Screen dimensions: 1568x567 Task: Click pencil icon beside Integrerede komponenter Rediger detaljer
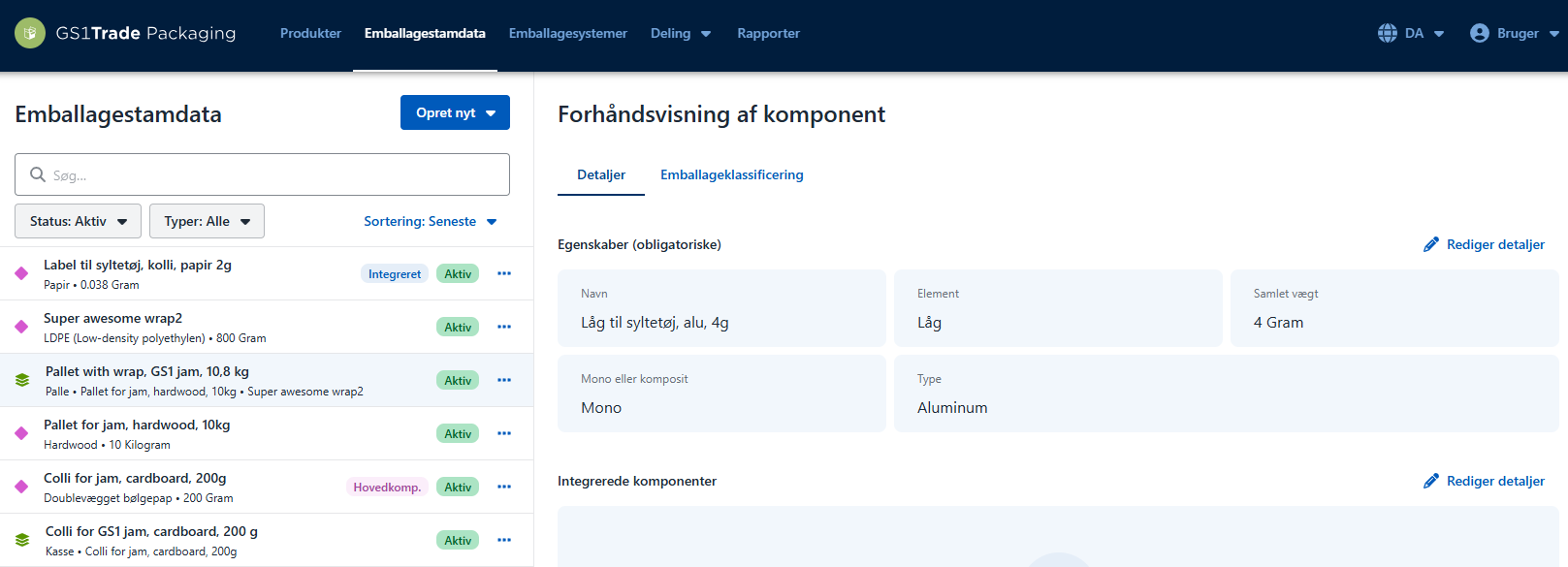(x=1431, y=481)
